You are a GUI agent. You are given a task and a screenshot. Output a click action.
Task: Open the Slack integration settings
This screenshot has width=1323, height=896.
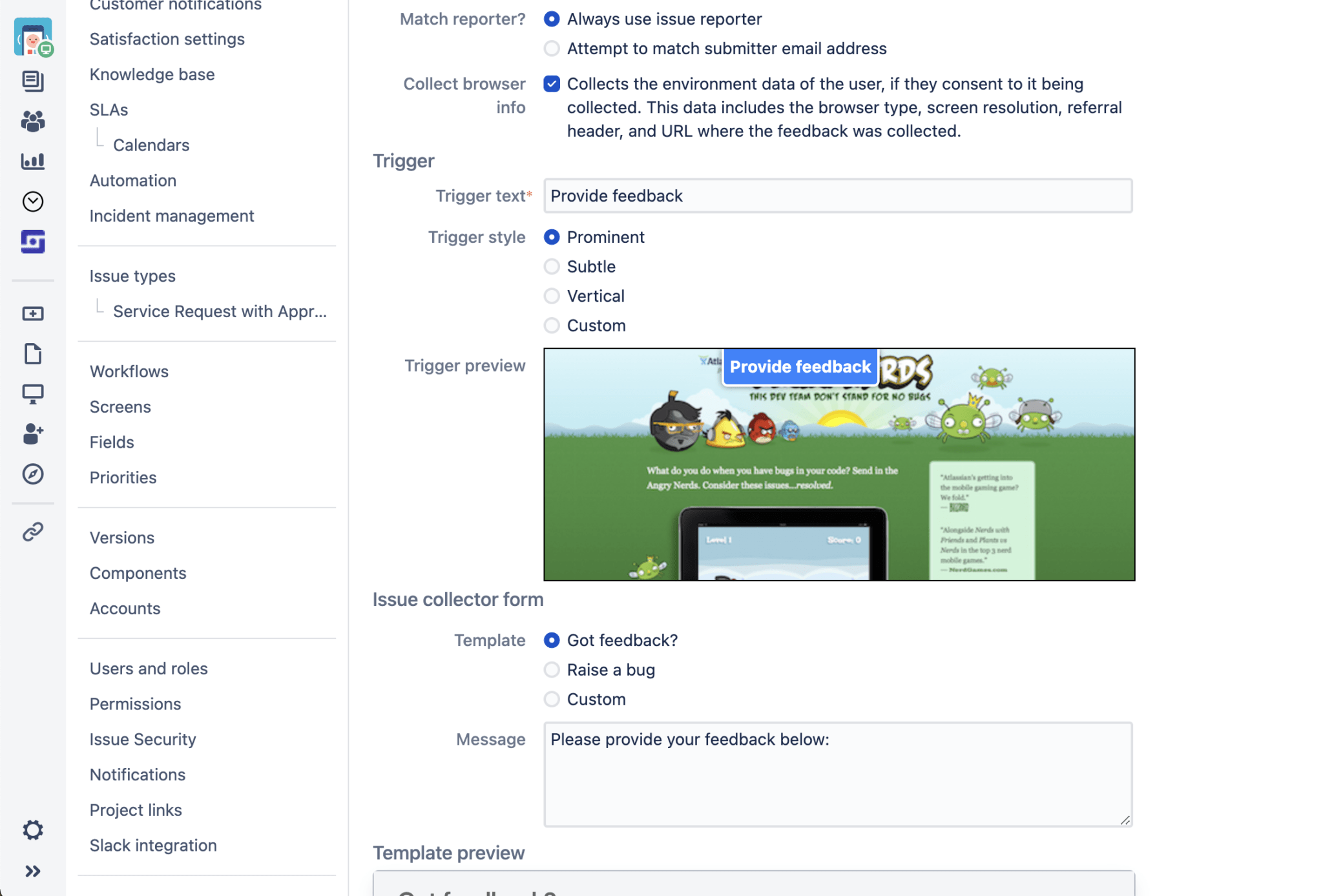[153, 845]
